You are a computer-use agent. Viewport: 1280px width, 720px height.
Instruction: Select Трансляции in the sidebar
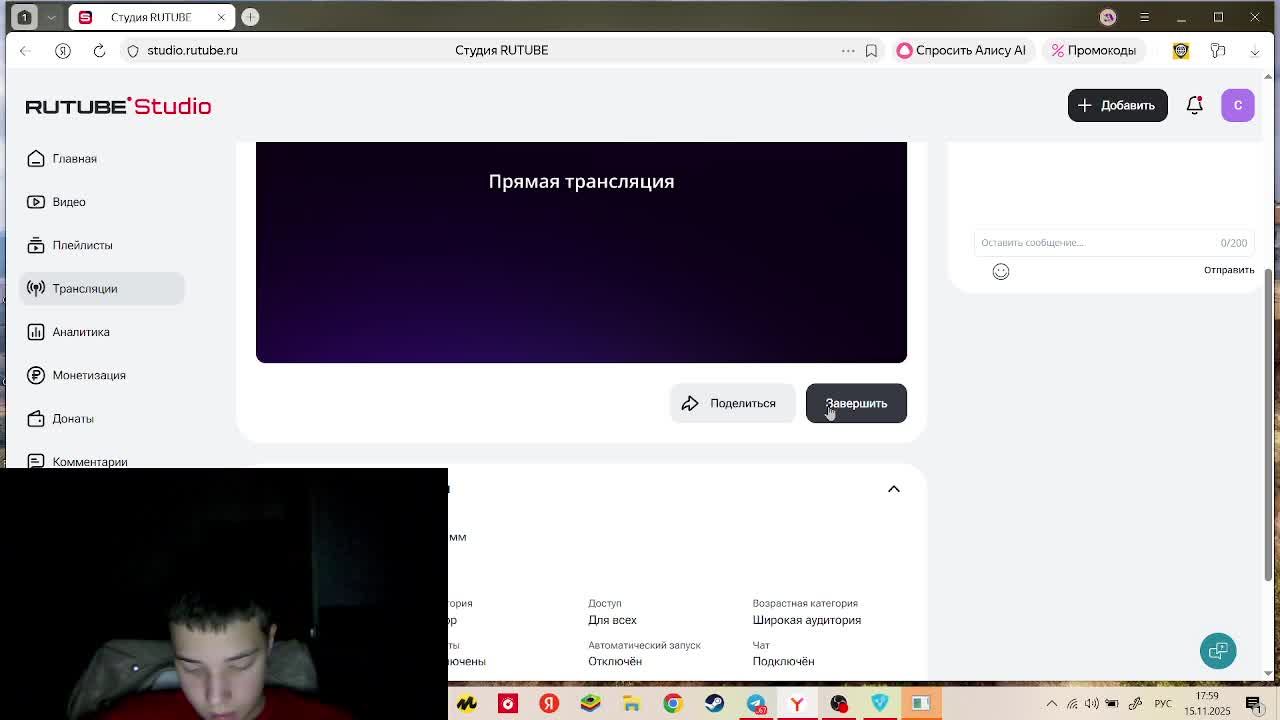pos(102,288)
